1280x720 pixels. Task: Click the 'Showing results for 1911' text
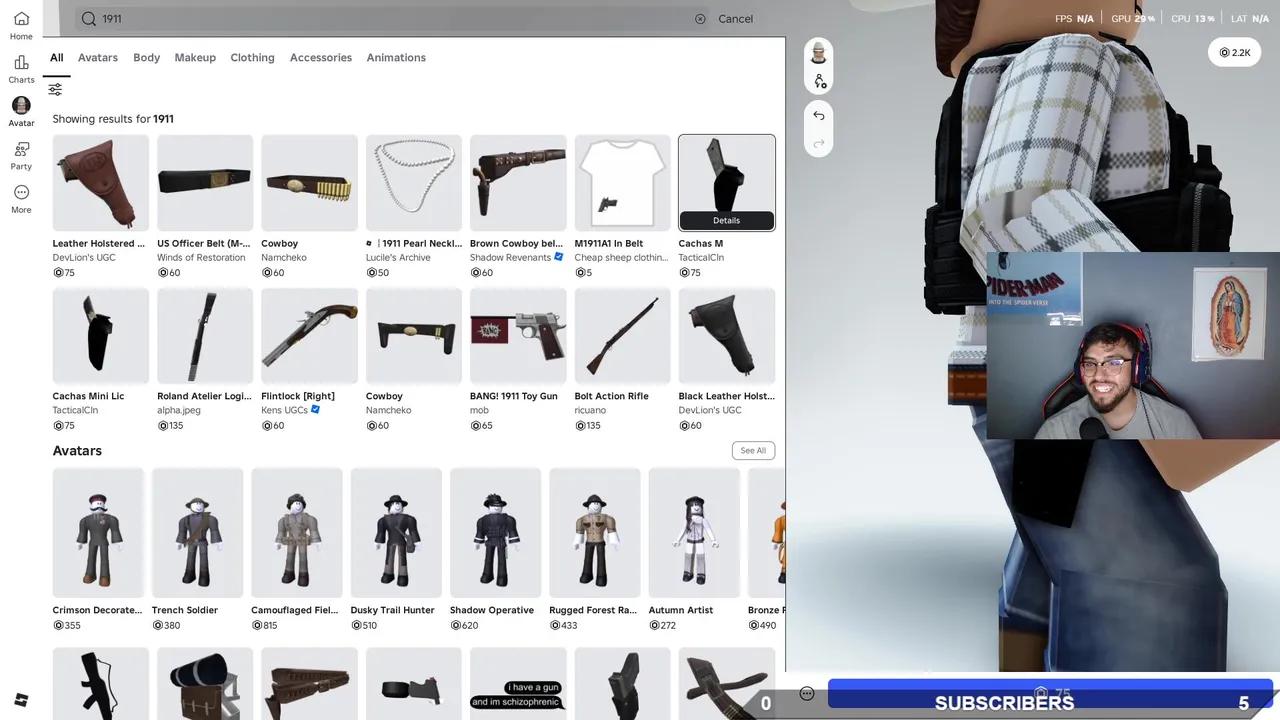113,119
